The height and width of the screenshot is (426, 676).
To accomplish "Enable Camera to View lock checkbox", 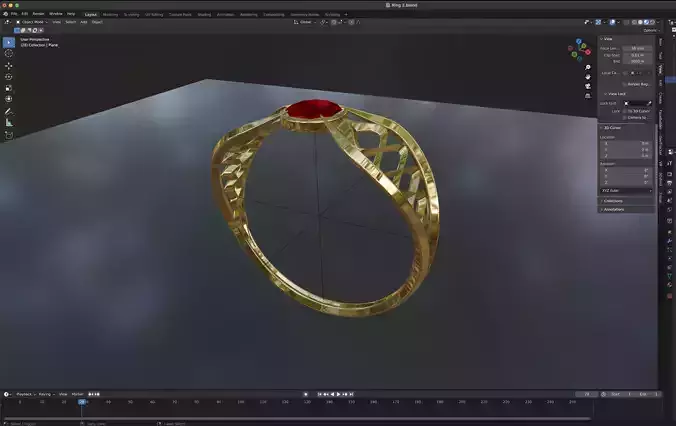I will (625, 118).
